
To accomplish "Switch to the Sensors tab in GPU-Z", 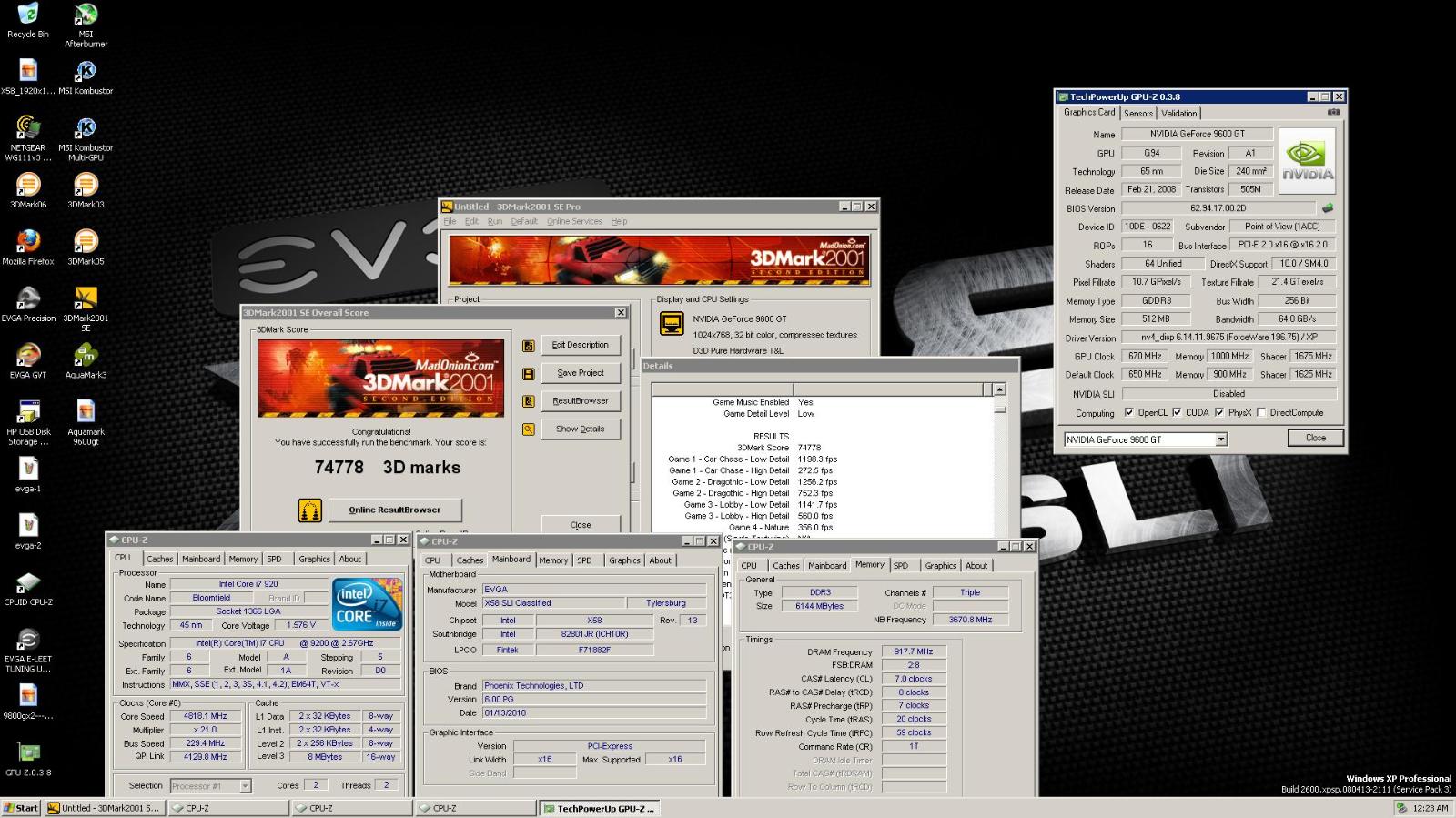I will pos(1138,114).
